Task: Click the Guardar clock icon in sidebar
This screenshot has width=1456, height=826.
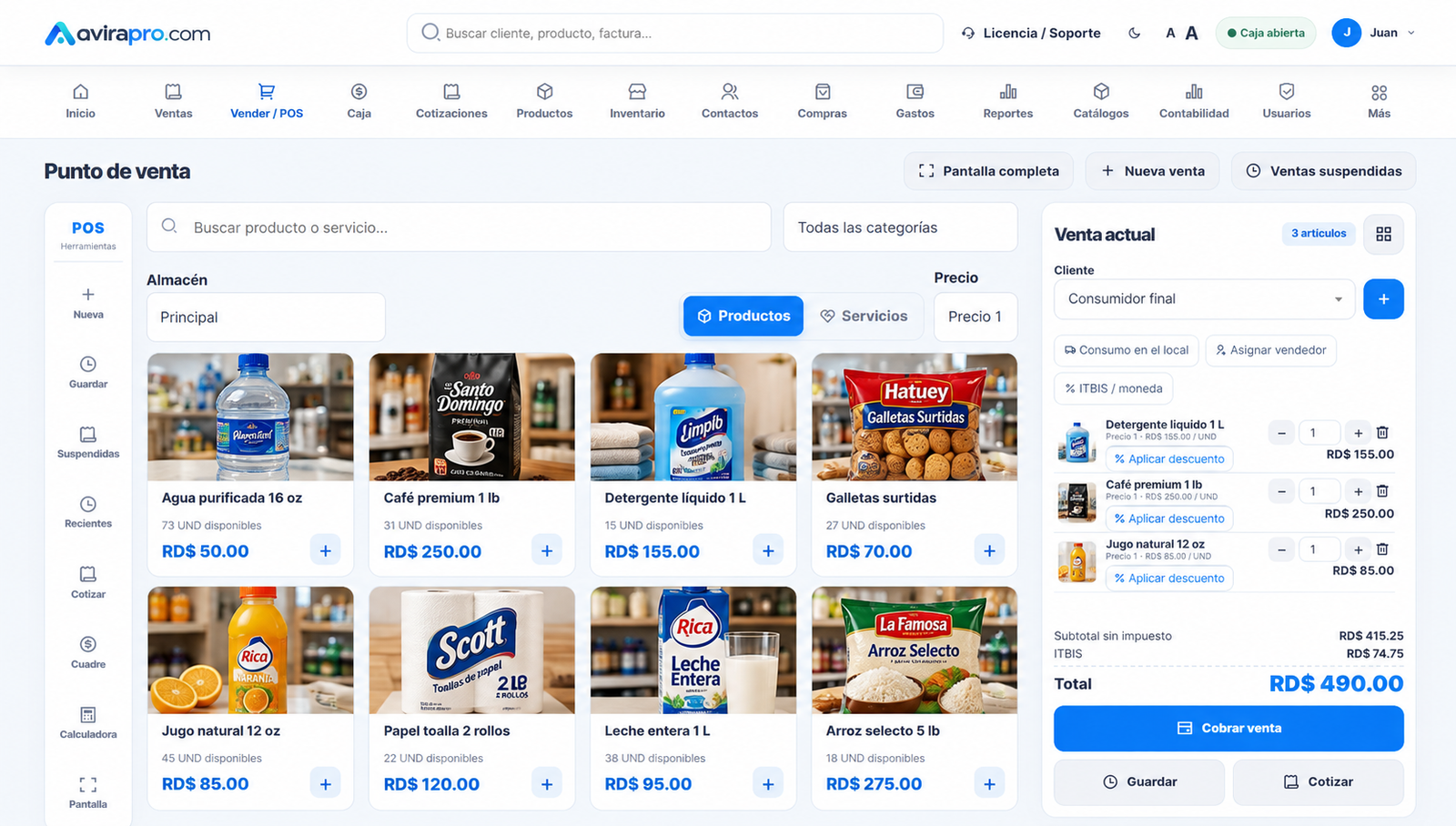Action: pos(88,364)
